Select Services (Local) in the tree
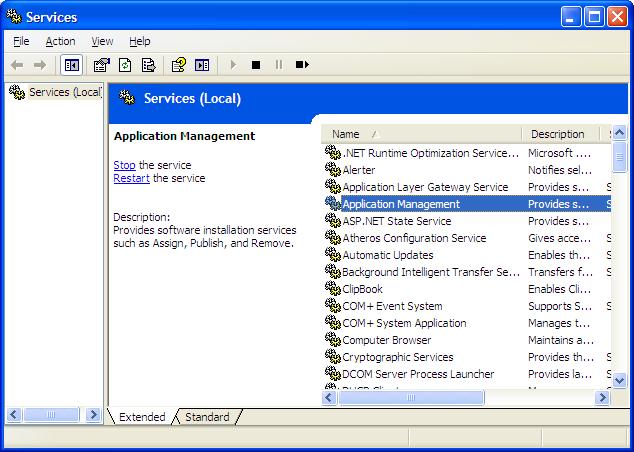The height and width of the screenshot is (452, 634). point(65,92)
